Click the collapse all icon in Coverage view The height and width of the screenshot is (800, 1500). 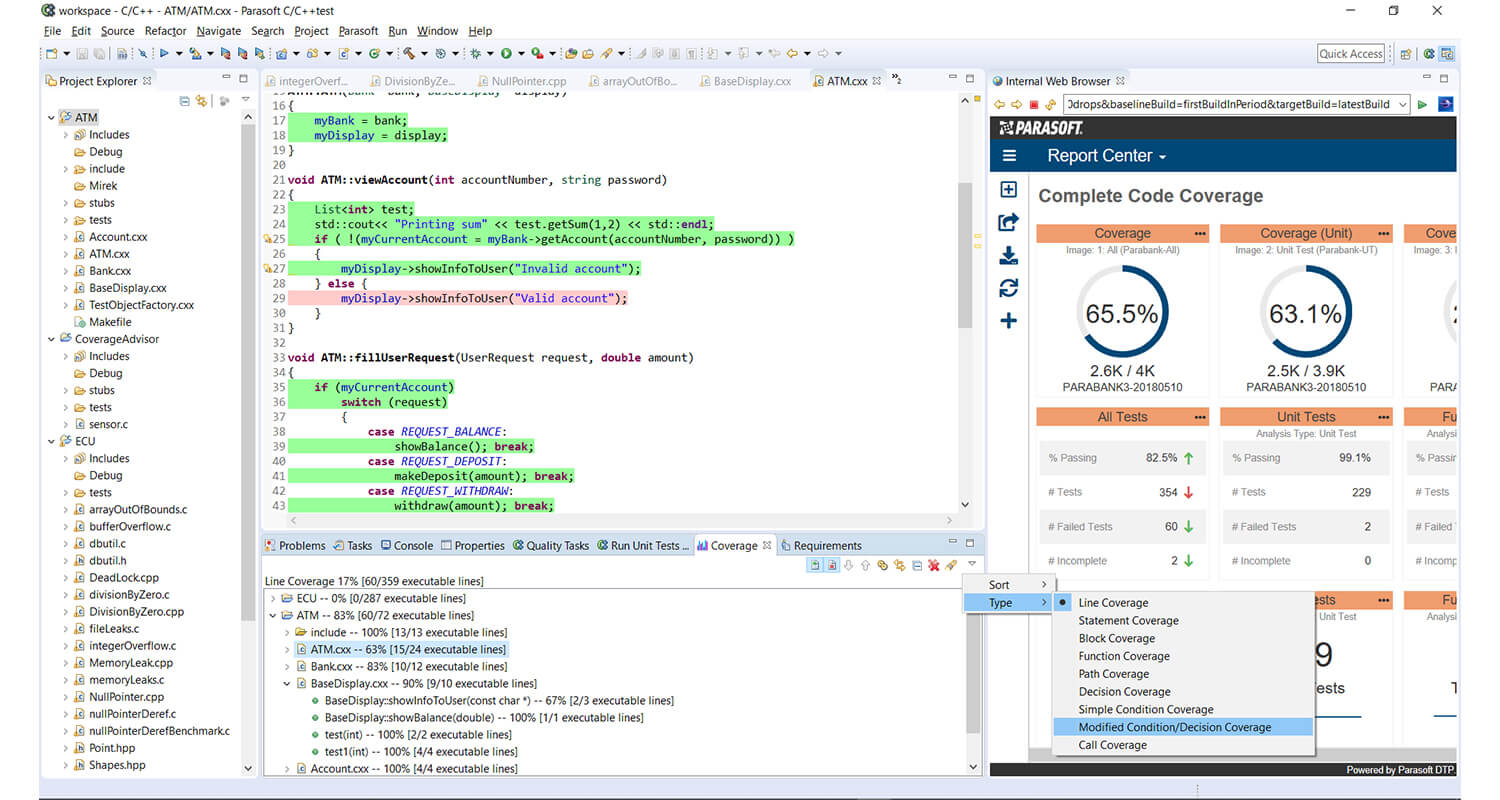[x=917, y=566]
